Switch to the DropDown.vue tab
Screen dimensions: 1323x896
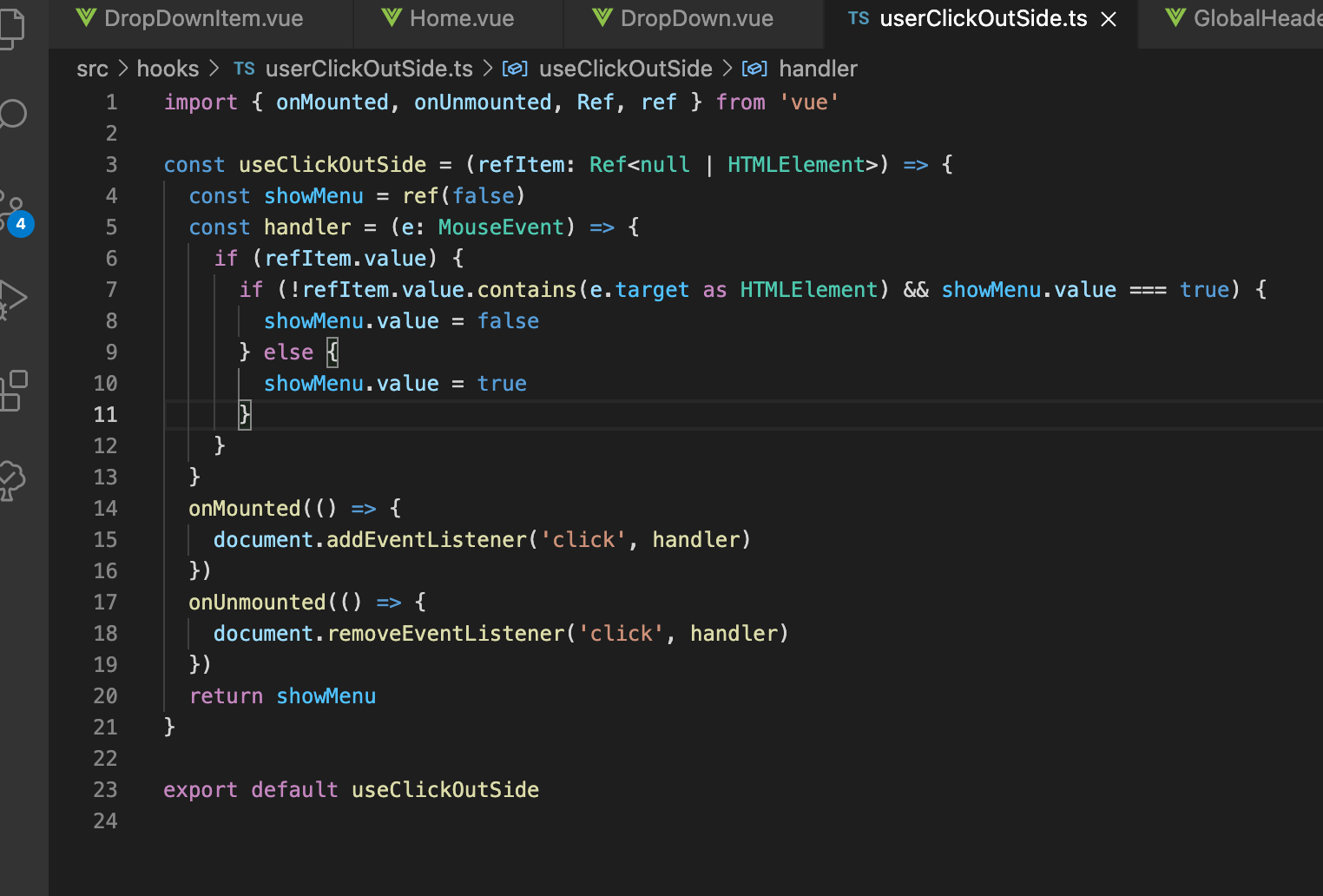pos(696,18)
